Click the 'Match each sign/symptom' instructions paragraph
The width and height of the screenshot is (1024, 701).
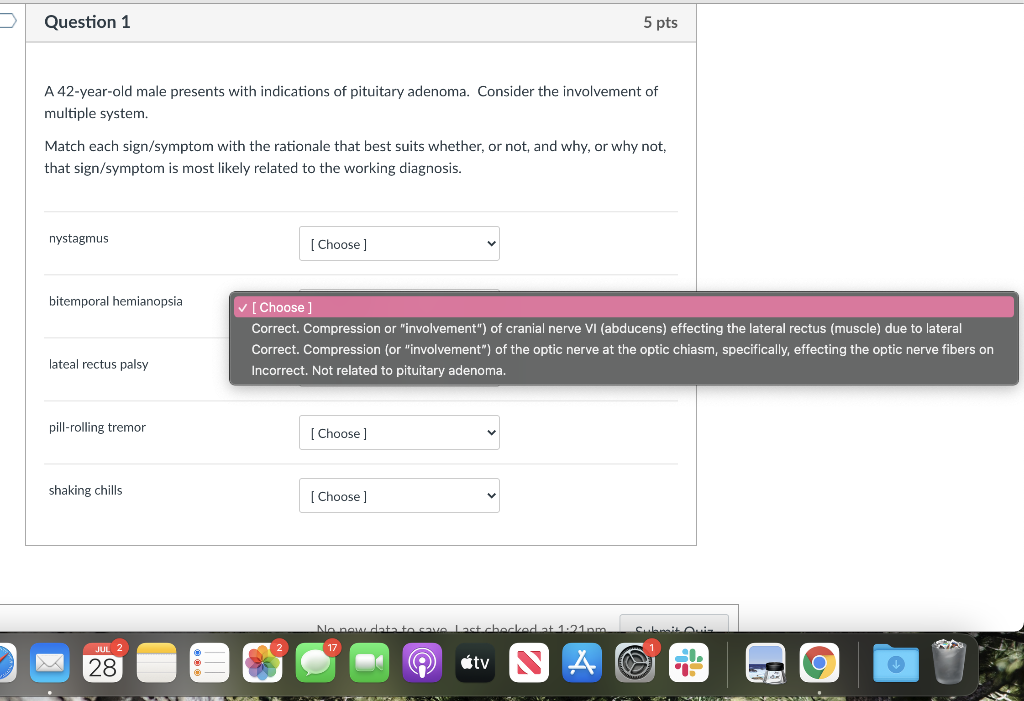[x=355, y=157]
